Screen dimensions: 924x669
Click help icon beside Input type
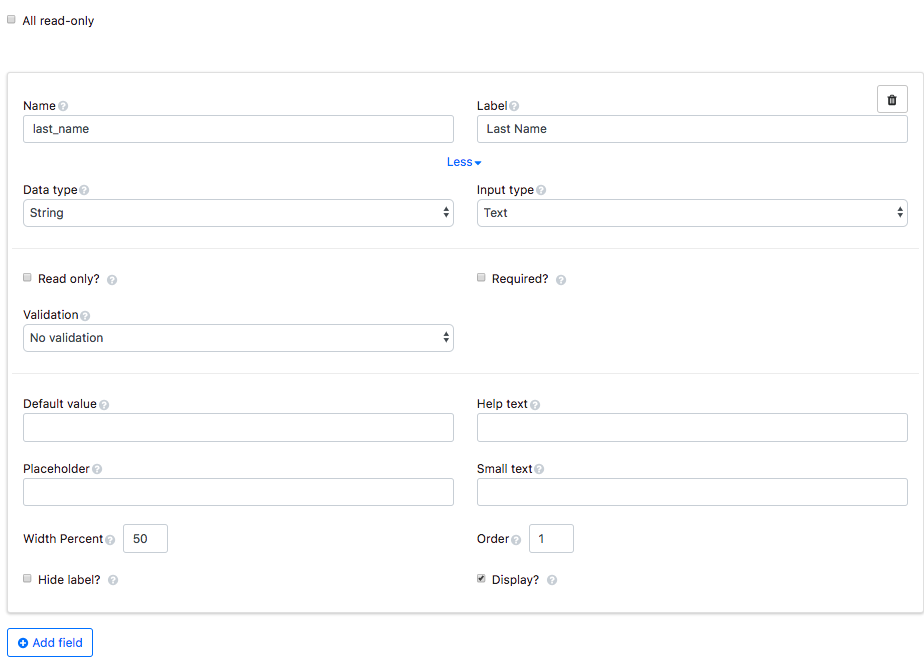pos(541,190)
